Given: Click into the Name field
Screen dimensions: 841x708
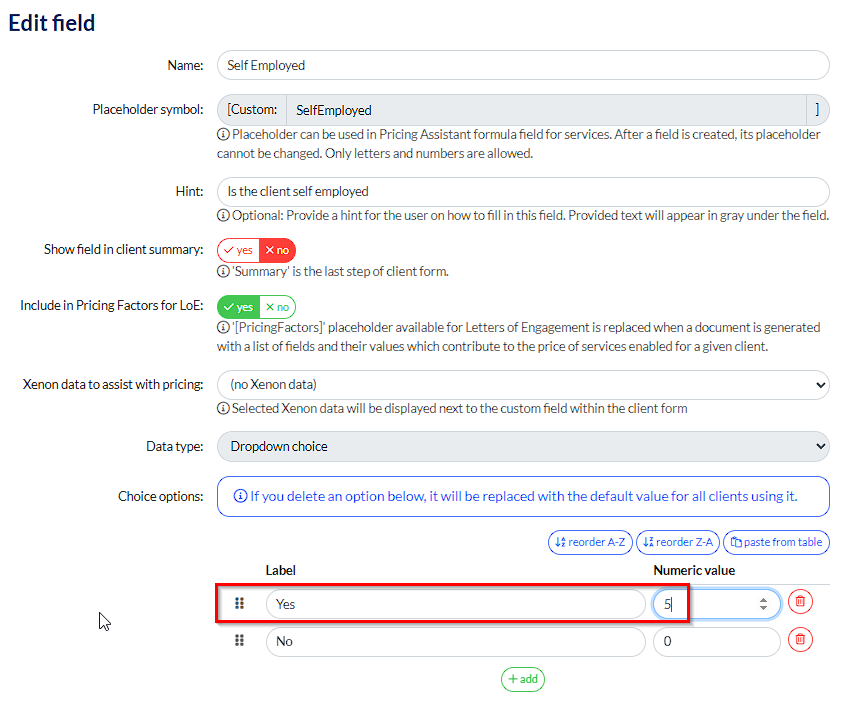Looking at the screenshot, I should 523,65.
